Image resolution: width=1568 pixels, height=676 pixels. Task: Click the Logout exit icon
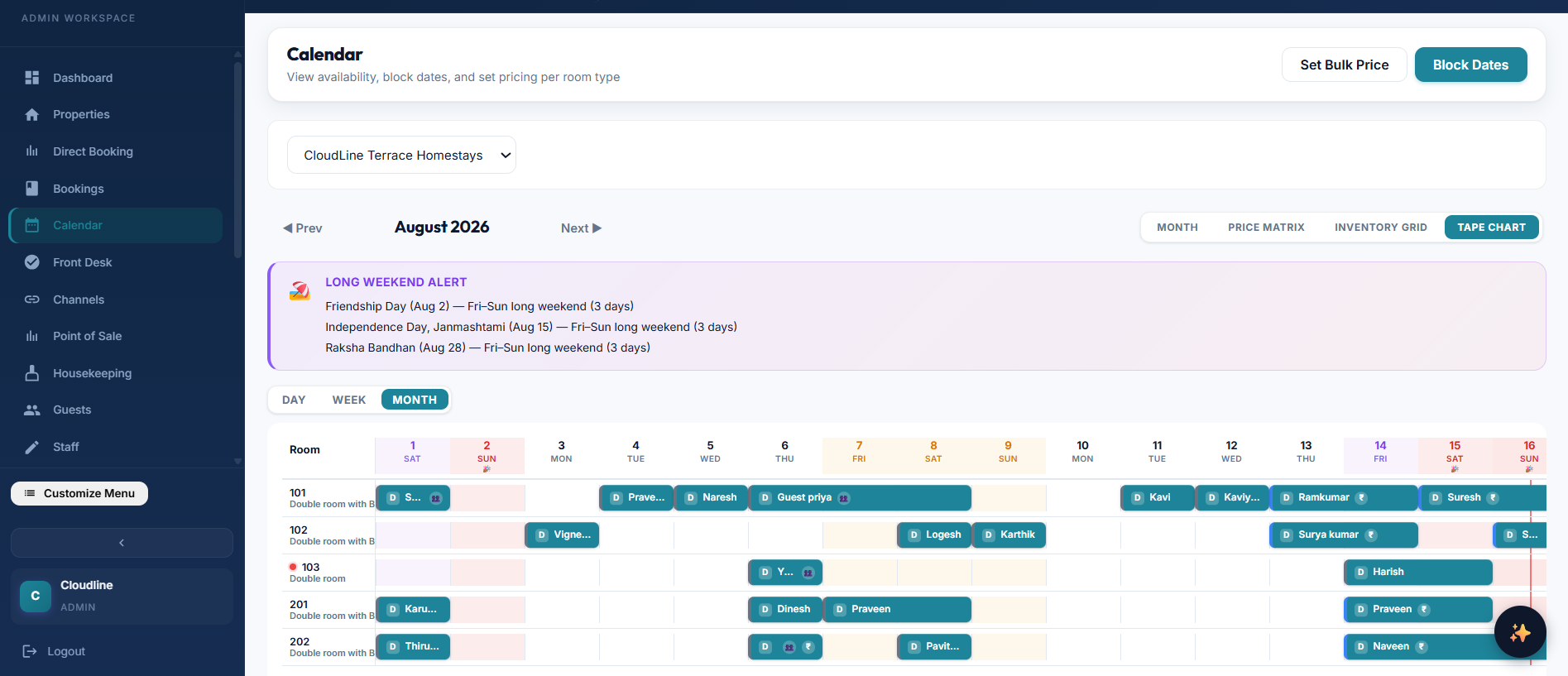(x=30, y=651)
